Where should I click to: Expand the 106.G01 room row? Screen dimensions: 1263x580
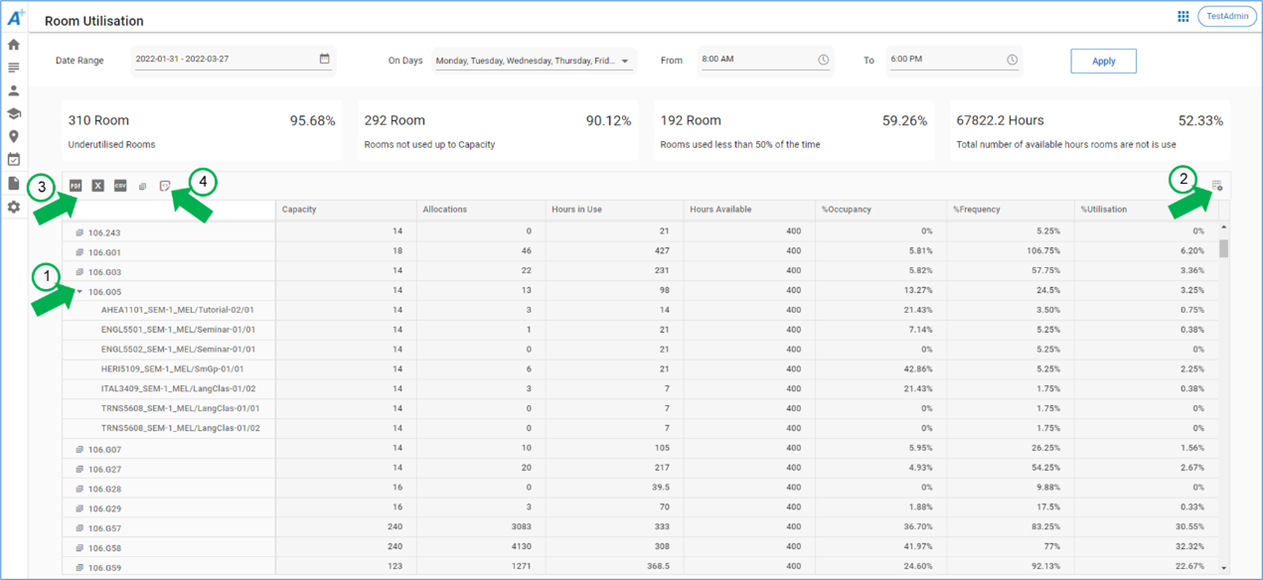[x=80, y=253]
